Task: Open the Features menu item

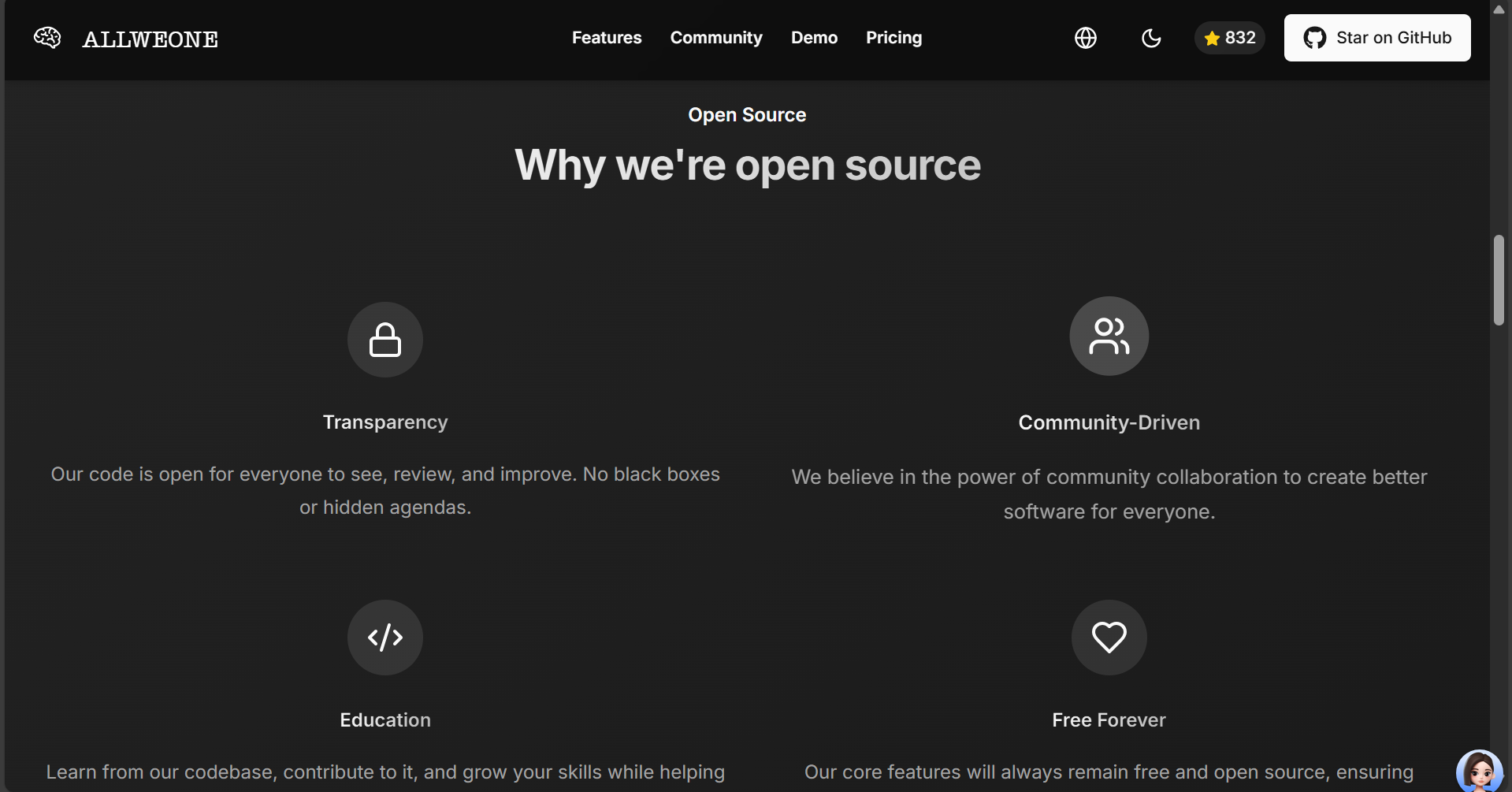Action: tap(607, 38)
